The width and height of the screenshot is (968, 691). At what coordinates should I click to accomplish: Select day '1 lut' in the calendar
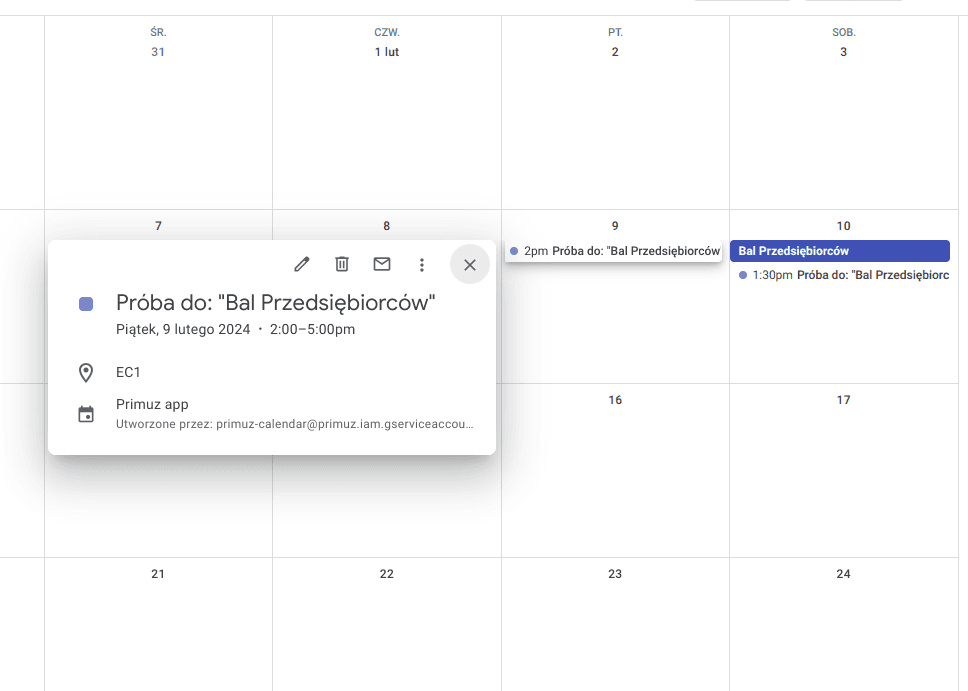(387, 52)
